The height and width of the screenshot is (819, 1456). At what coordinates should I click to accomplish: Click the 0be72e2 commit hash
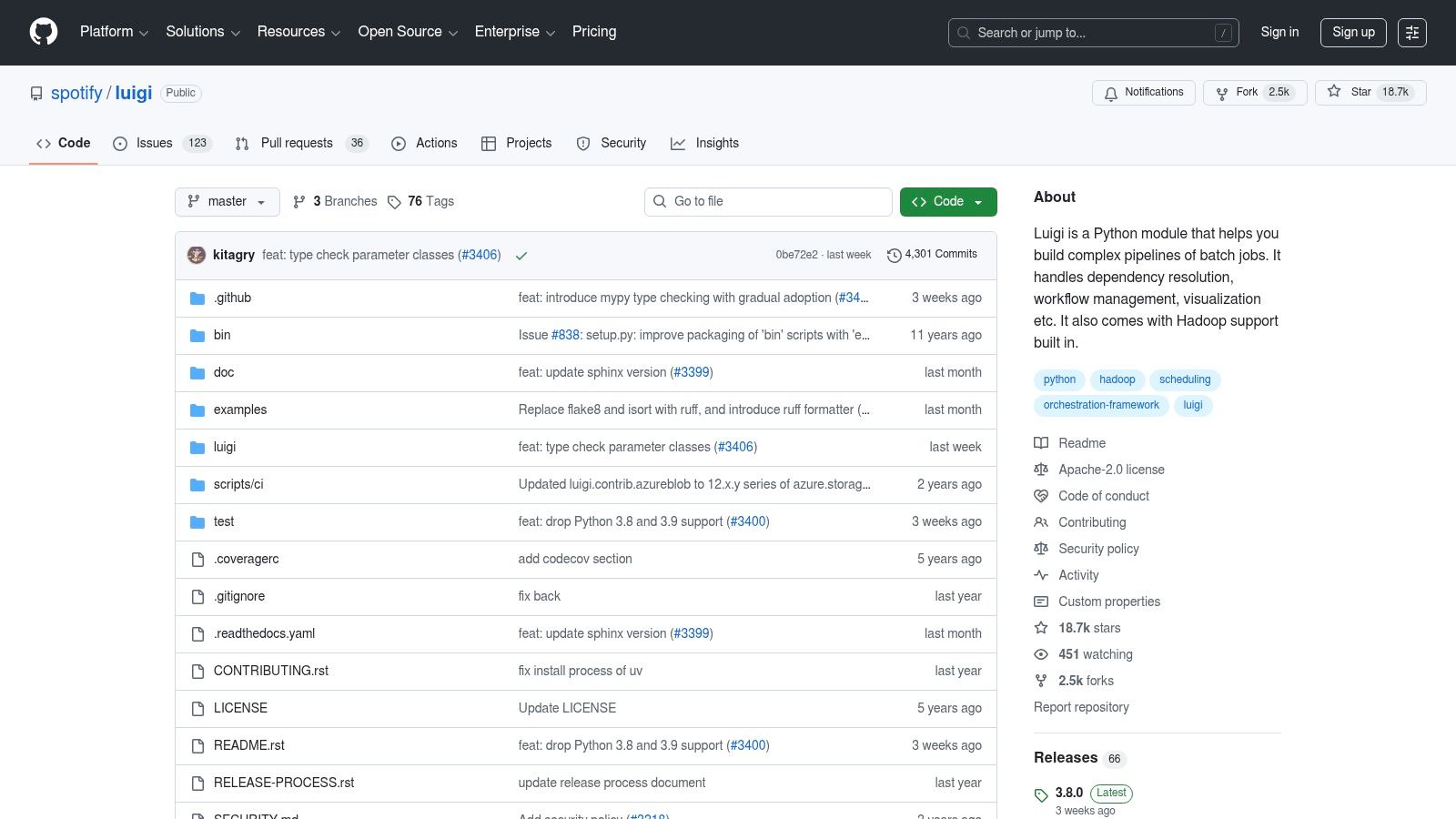(x=796, y=255)
